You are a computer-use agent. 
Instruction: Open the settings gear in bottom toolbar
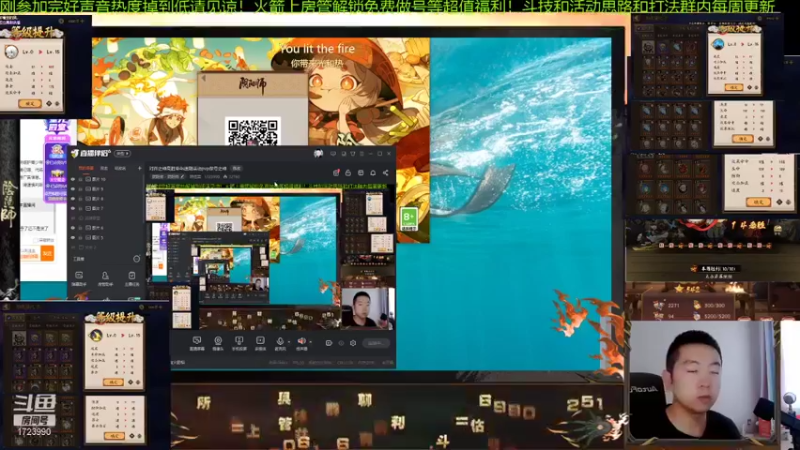(x=353, y=343)
